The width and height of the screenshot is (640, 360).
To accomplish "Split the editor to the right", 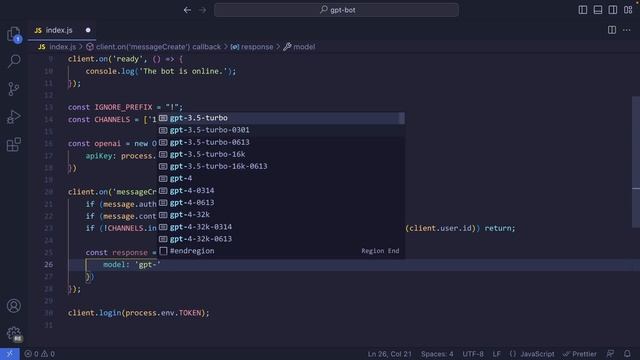I will coord(612,30).
